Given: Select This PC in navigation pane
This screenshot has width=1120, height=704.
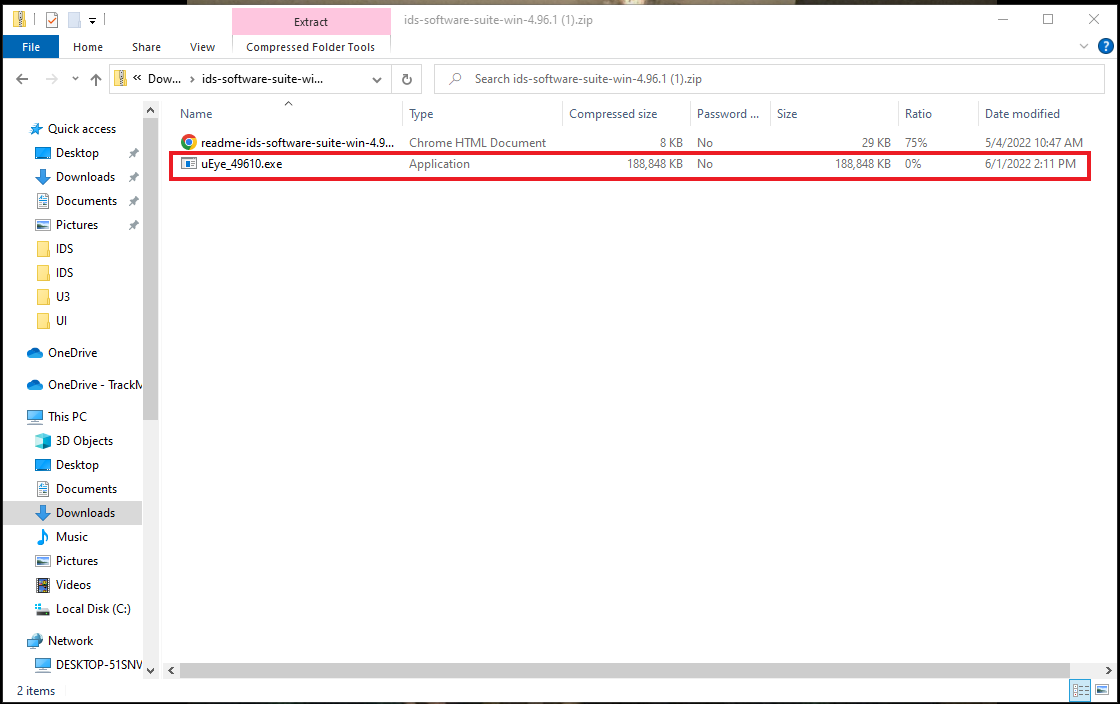Looking at the screenshot, I should (x=67, y=417).
